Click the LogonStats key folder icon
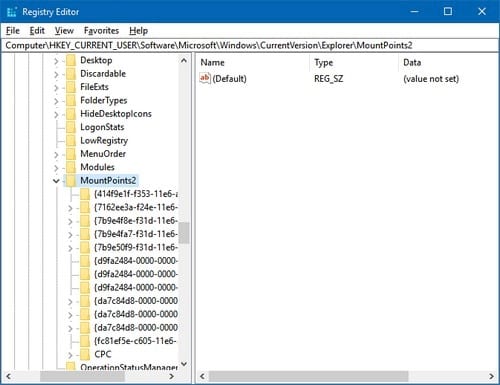 [71, 127]
